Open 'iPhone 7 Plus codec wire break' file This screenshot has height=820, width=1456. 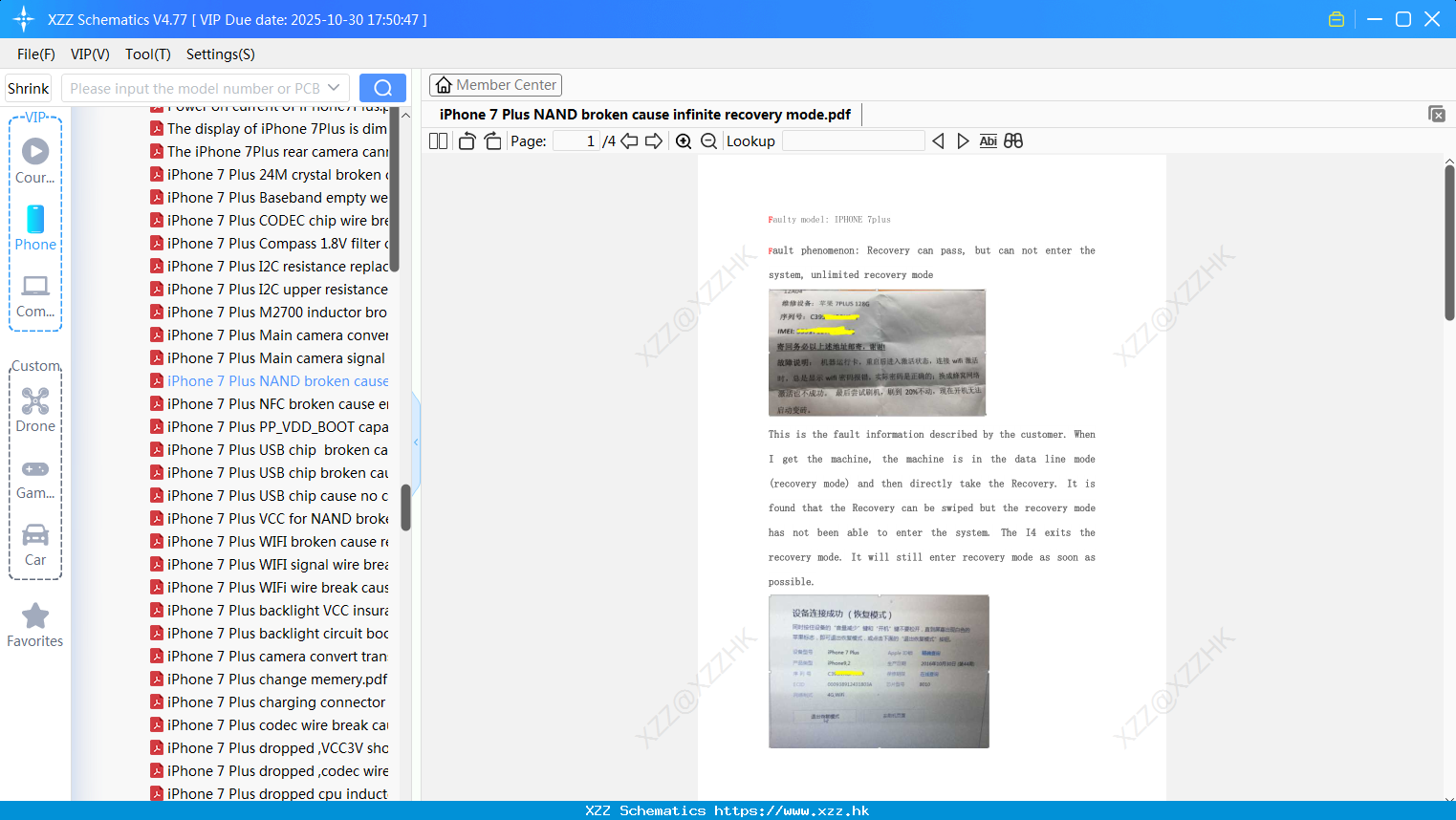(269, 725)
